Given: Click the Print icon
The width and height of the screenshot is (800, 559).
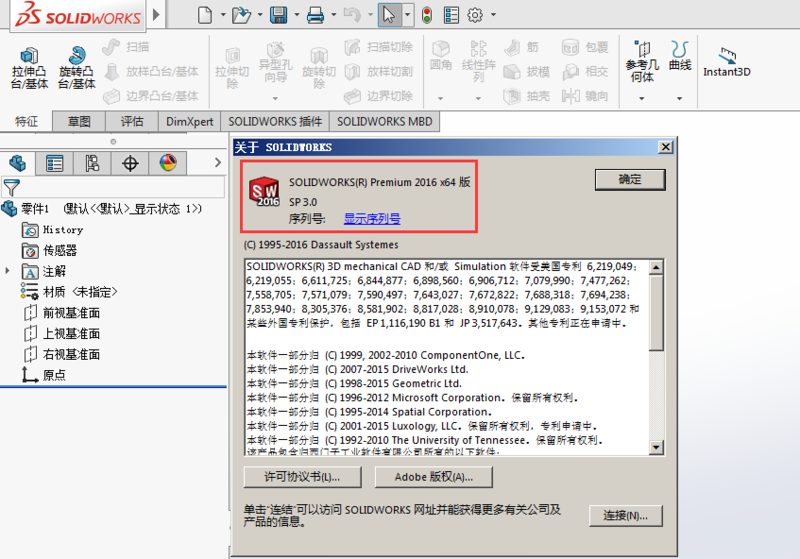Looking at the screenshot, I should tap(315, 15).
